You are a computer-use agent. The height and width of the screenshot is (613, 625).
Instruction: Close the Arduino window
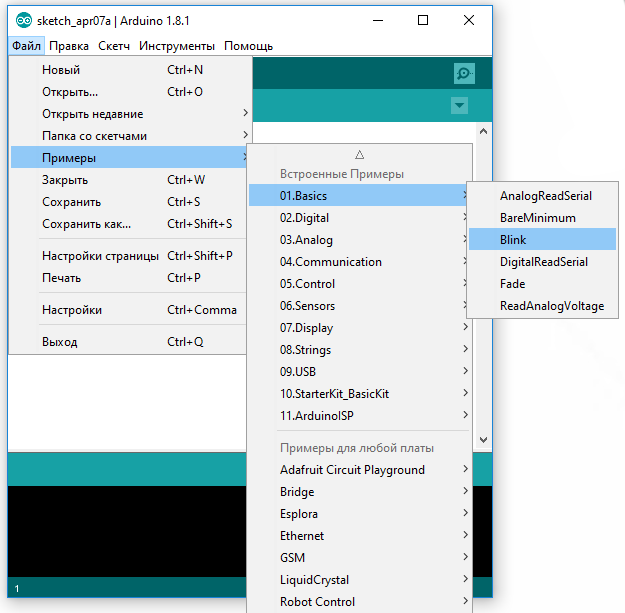[469, 20]
